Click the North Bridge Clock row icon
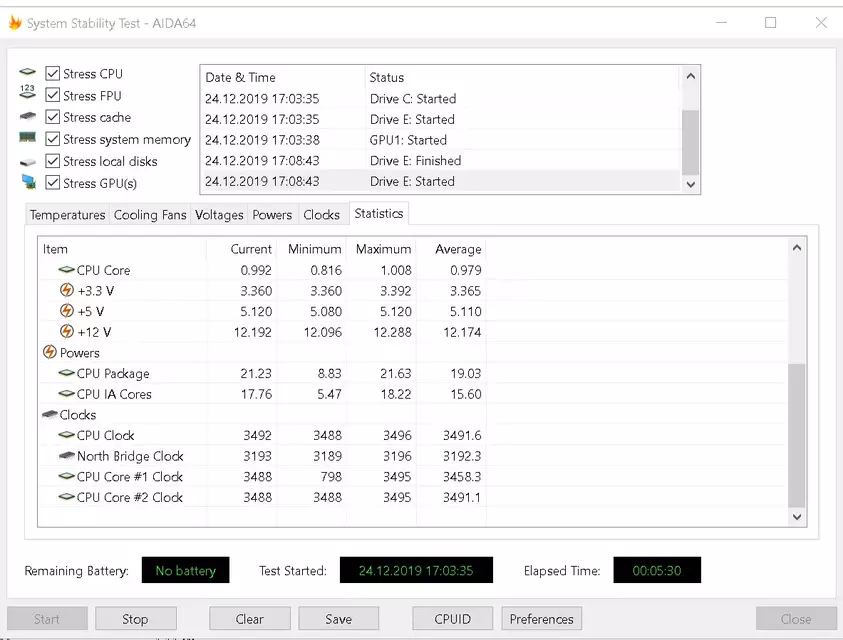843x640 pixels. [66, 456]
